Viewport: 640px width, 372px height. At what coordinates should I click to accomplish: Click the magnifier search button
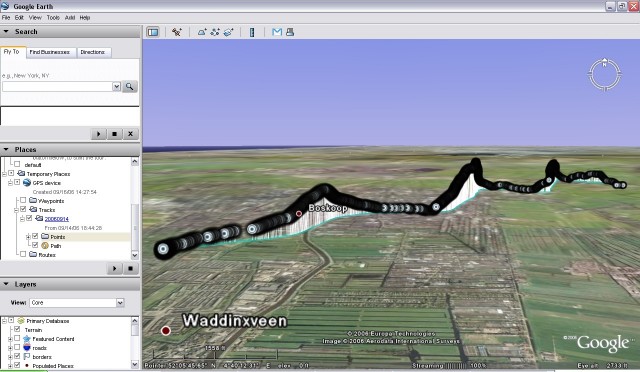129,87
